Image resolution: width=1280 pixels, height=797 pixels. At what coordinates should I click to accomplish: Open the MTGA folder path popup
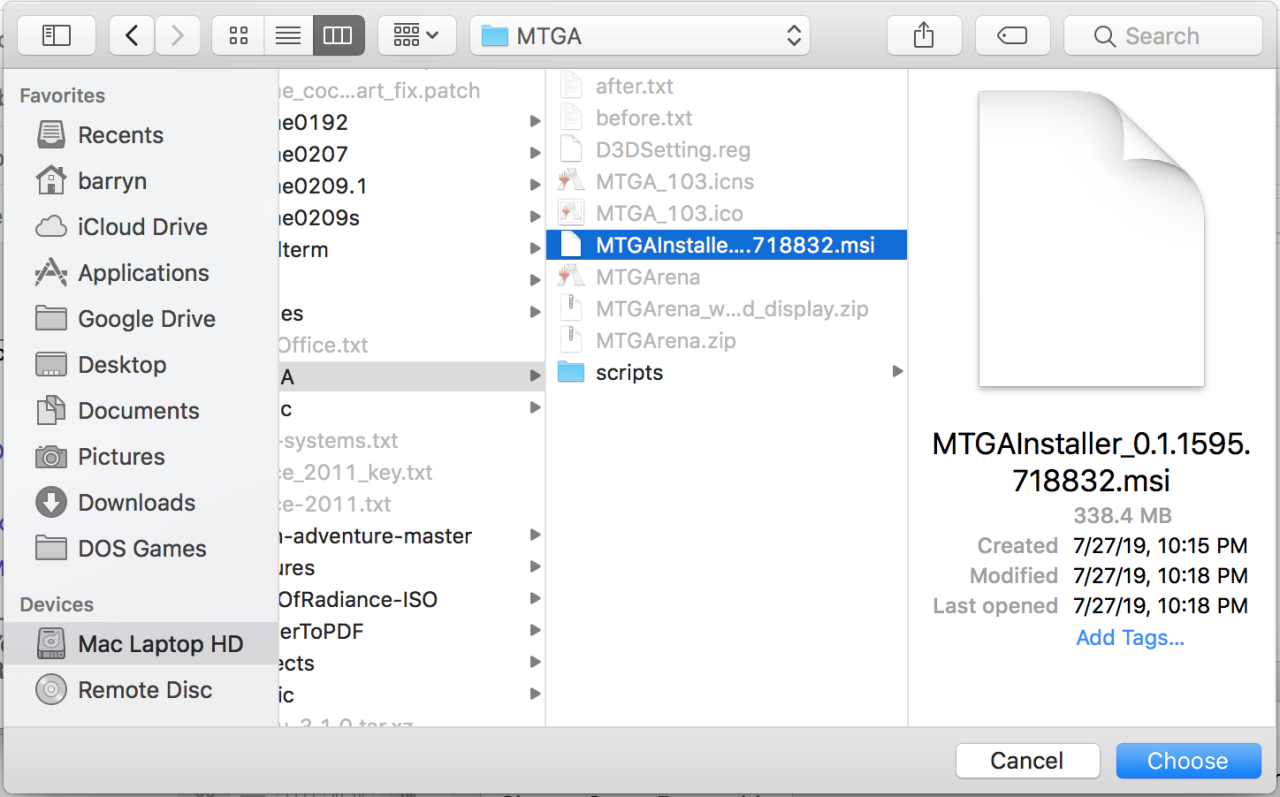[640, 36]
